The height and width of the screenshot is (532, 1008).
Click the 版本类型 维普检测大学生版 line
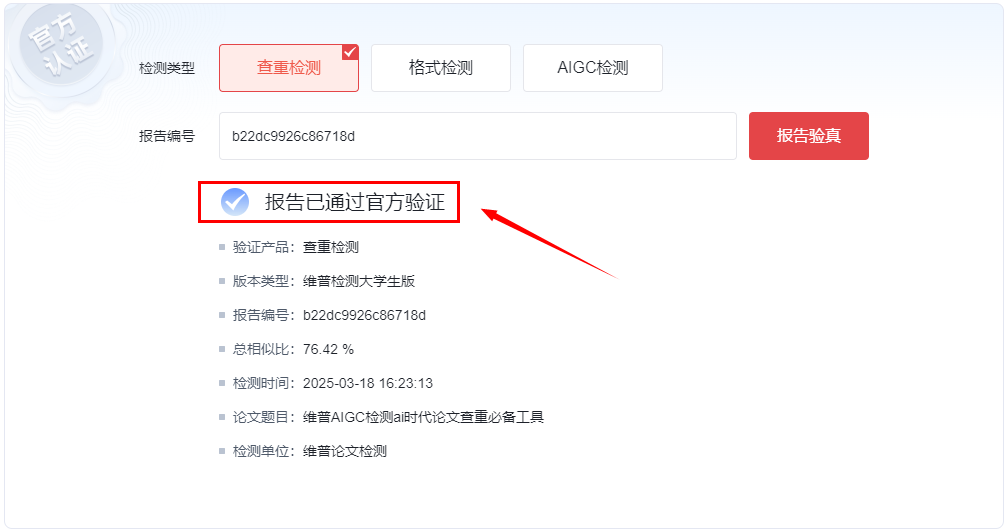pos(324,281)
